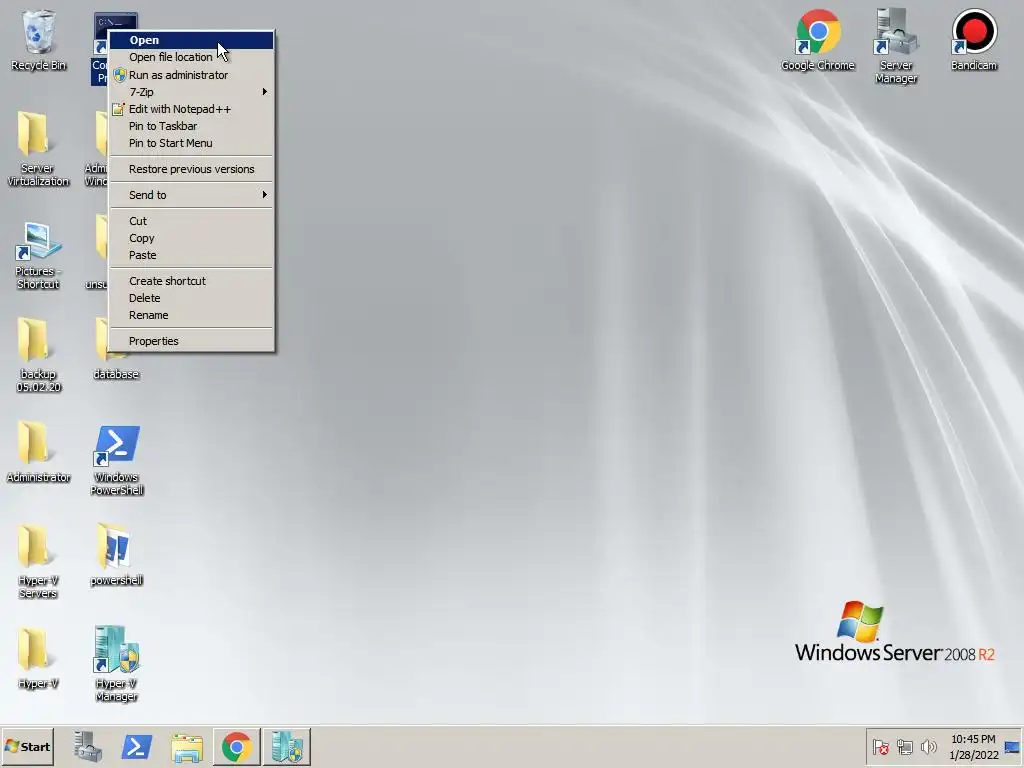Launch PowerShell from the taskbar
The image size is (1024, 768).
tap(136, 746)
